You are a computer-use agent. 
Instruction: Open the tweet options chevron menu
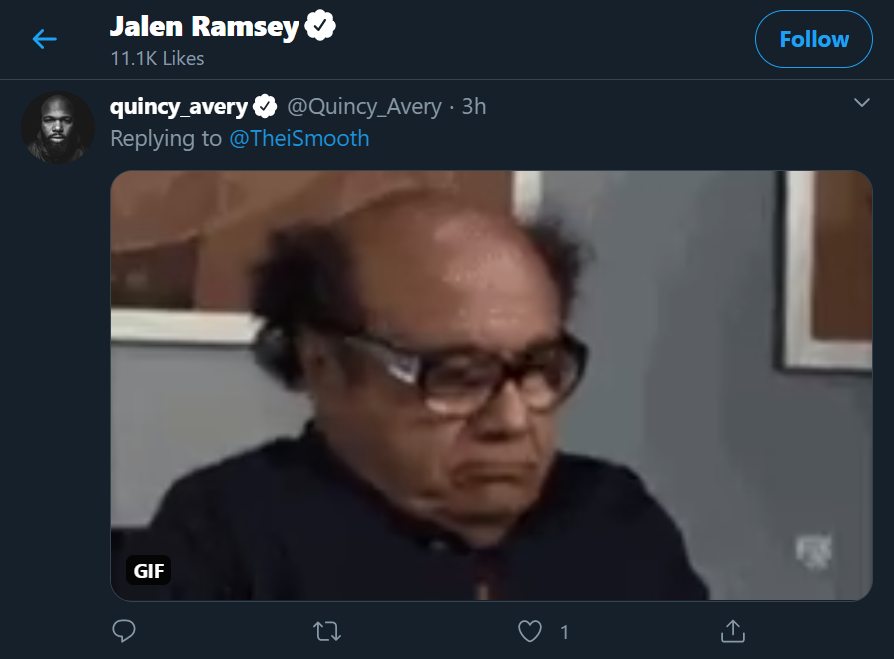862,103
